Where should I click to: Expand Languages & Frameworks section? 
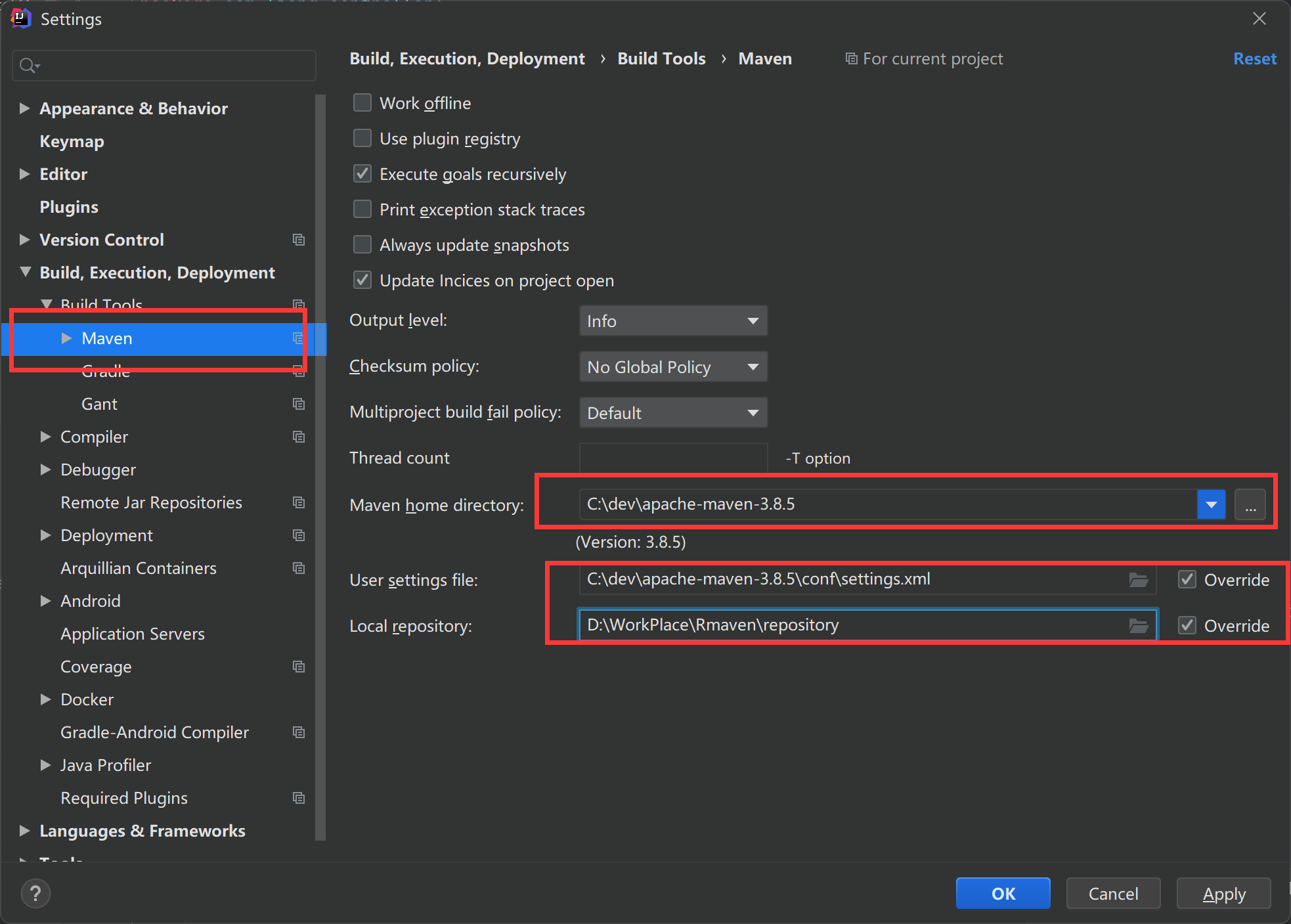[x=24, y=831]
